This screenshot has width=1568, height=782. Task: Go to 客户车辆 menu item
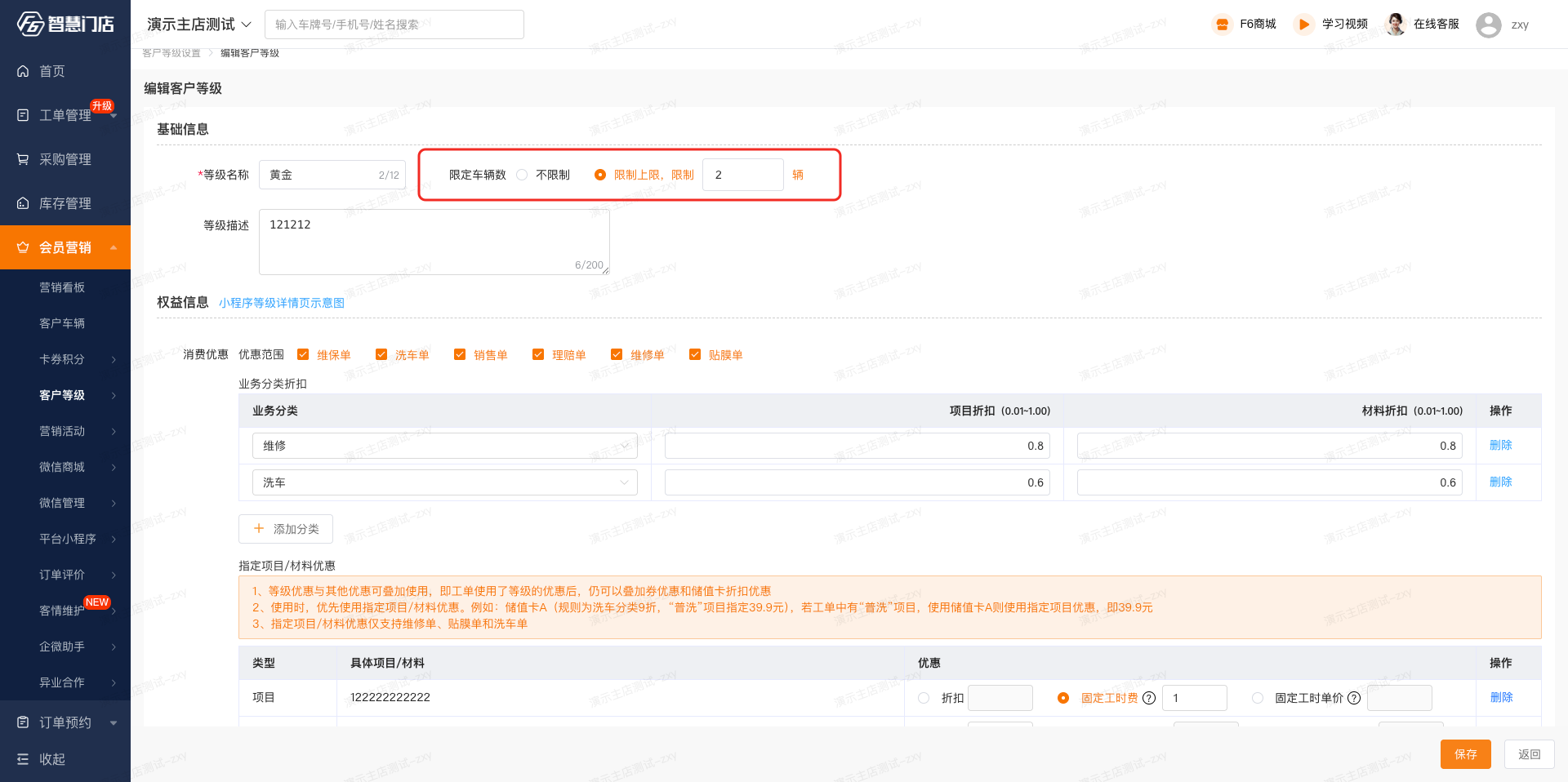click(62, 323)
